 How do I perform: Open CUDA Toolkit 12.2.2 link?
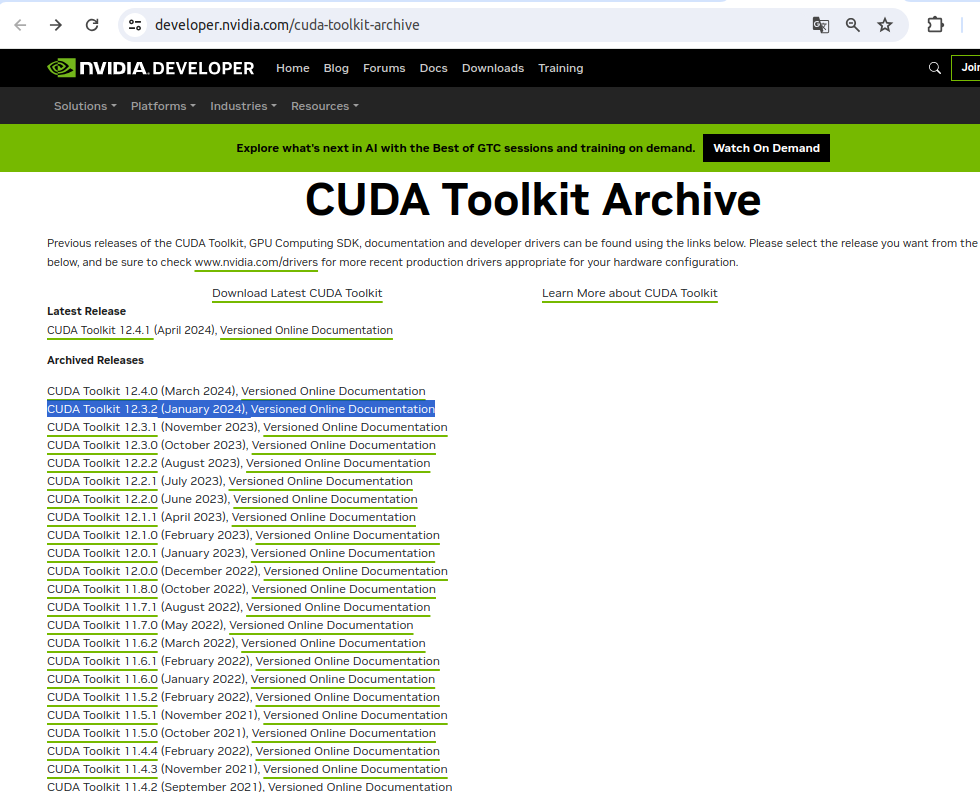click(x=102, y=463)
